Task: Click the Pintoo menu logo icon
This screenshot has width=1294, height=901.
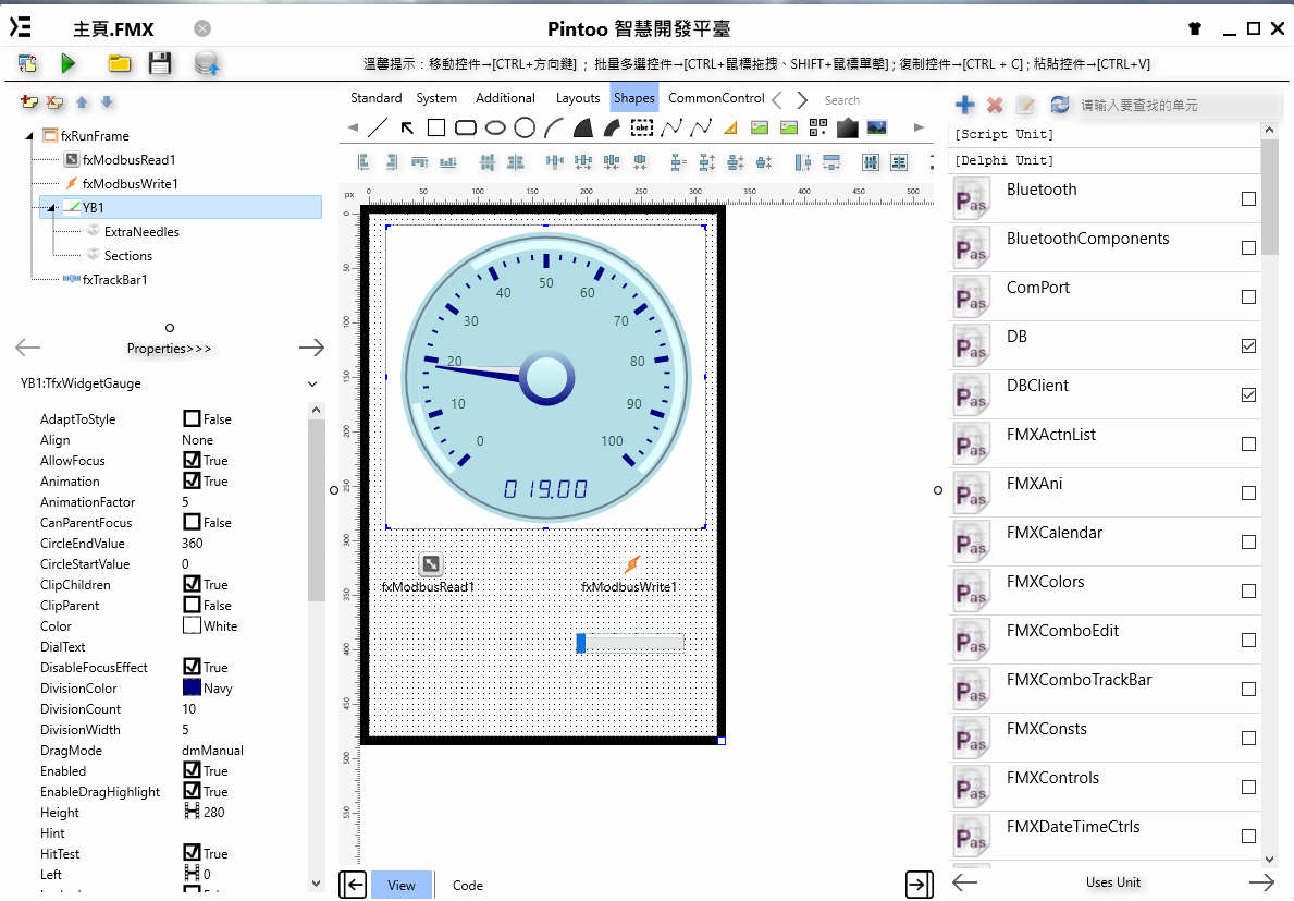Action: coord(20,28)
